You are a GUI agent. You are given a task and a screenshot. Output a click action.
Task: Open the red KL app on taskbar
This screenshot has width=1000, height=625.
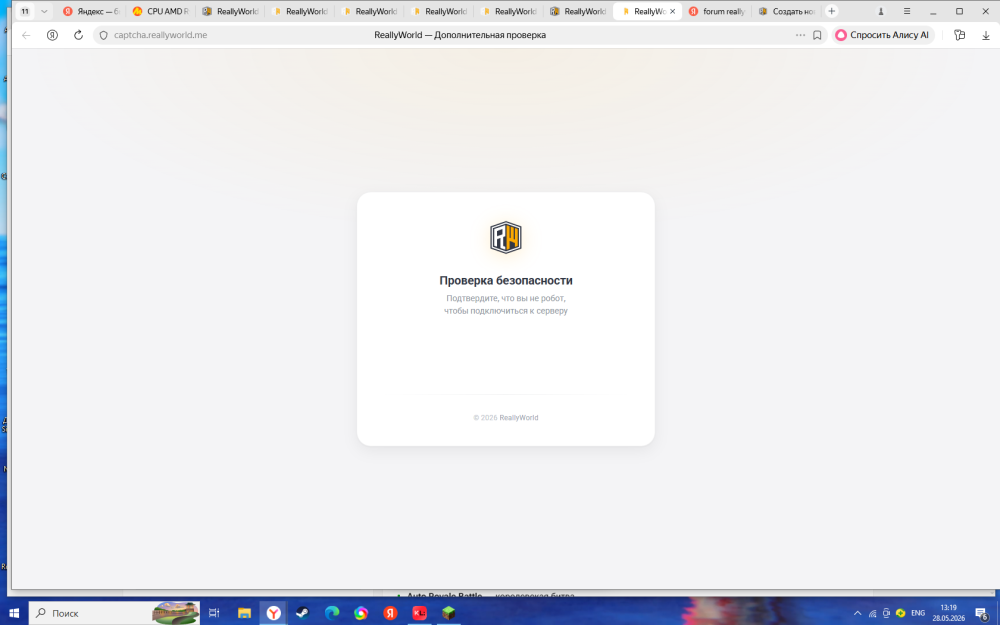pyautogui.click(x=420, y=613)
